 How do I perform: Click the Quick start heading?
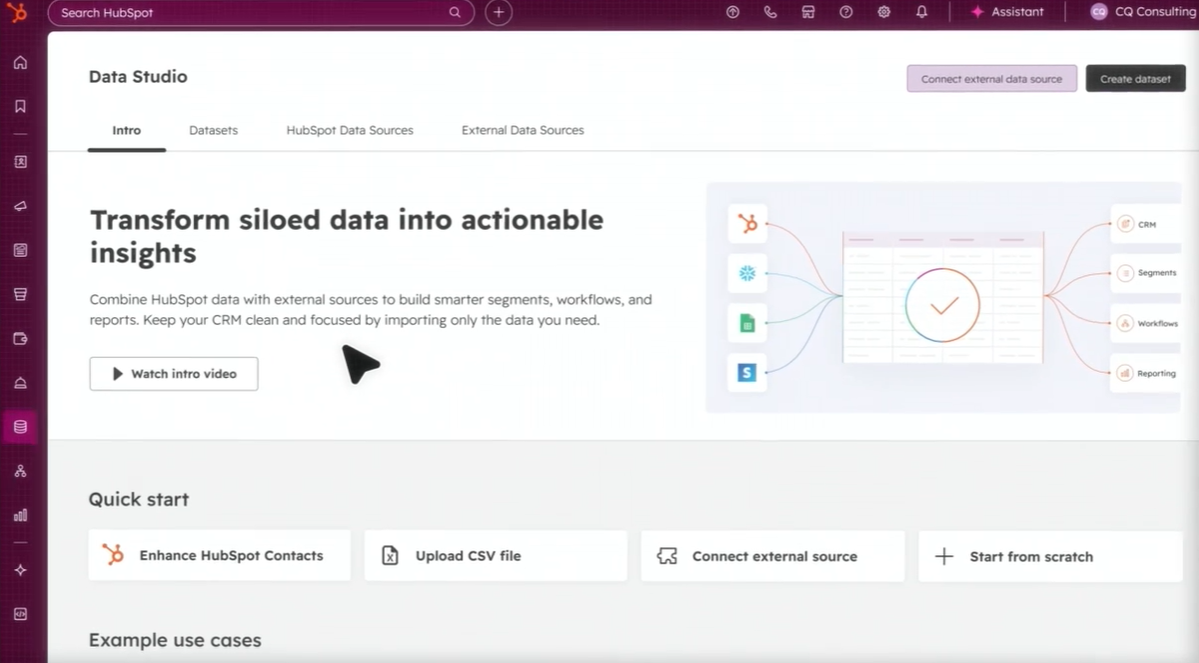pos(138,499)
